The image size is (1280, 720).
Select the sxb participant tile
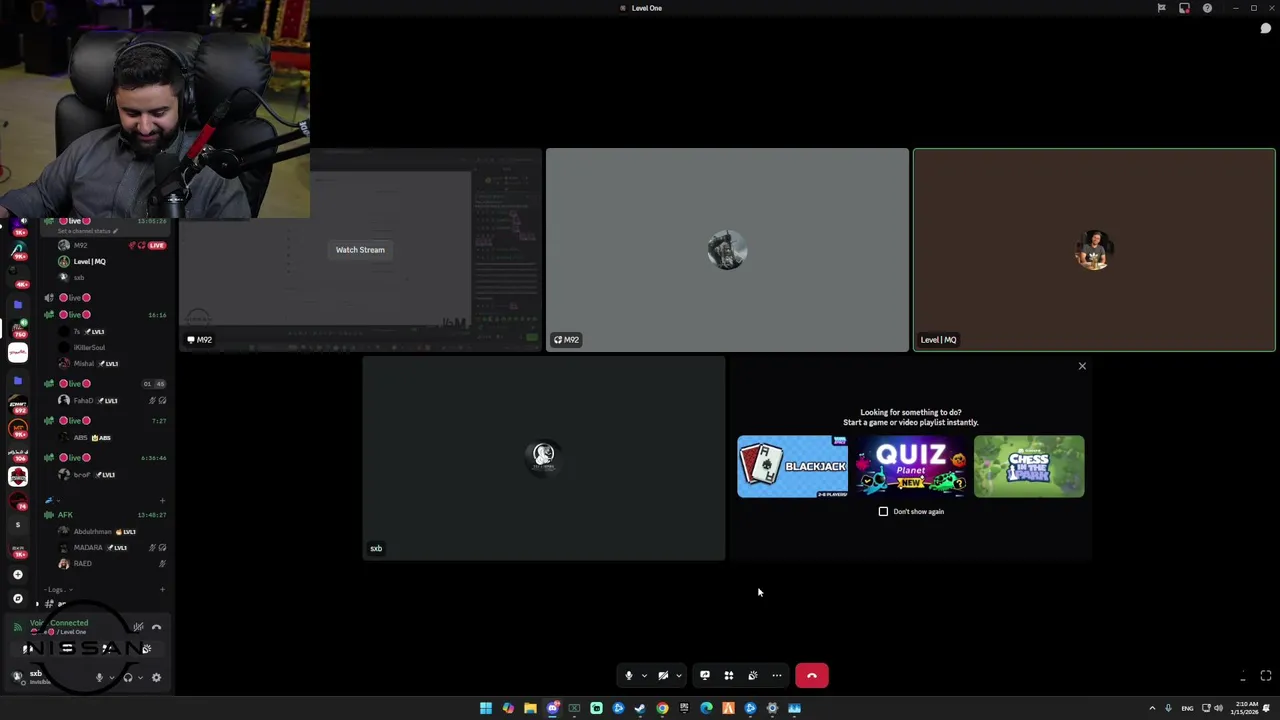point(544,458)
